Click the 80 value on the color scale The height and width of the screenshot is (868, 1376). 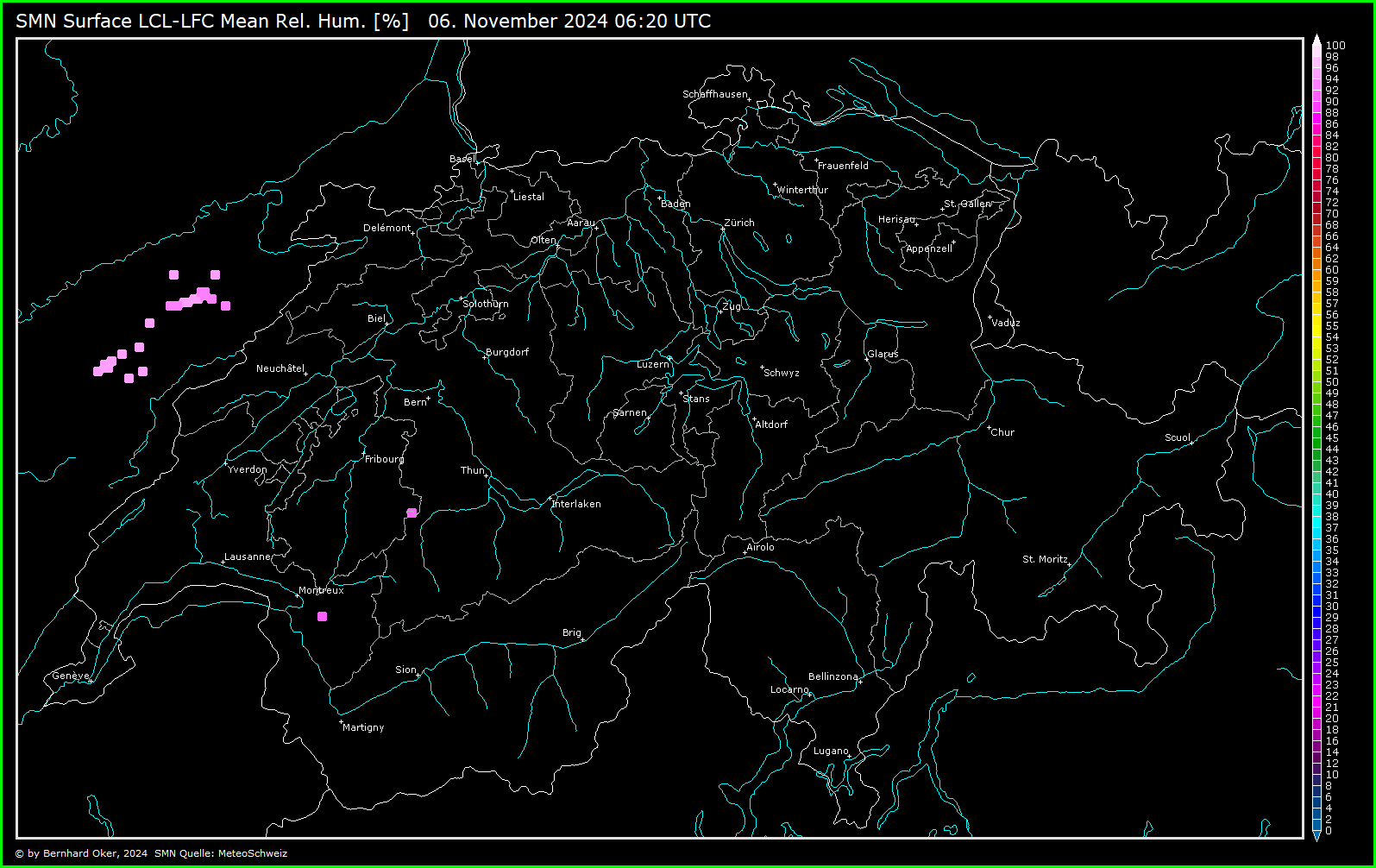click(x=1332, y=158)
